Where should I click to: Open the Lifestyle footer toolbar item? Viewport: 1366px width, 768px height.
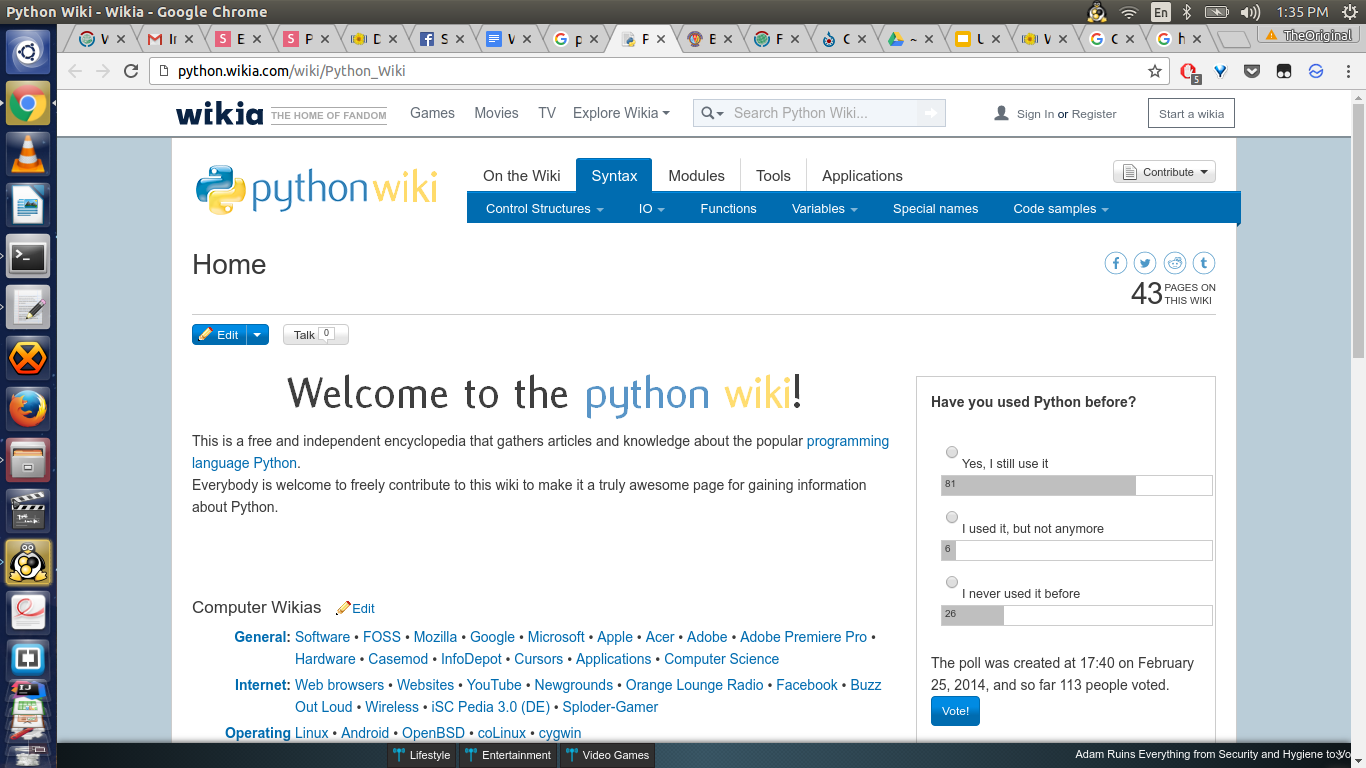coord(421,755)
